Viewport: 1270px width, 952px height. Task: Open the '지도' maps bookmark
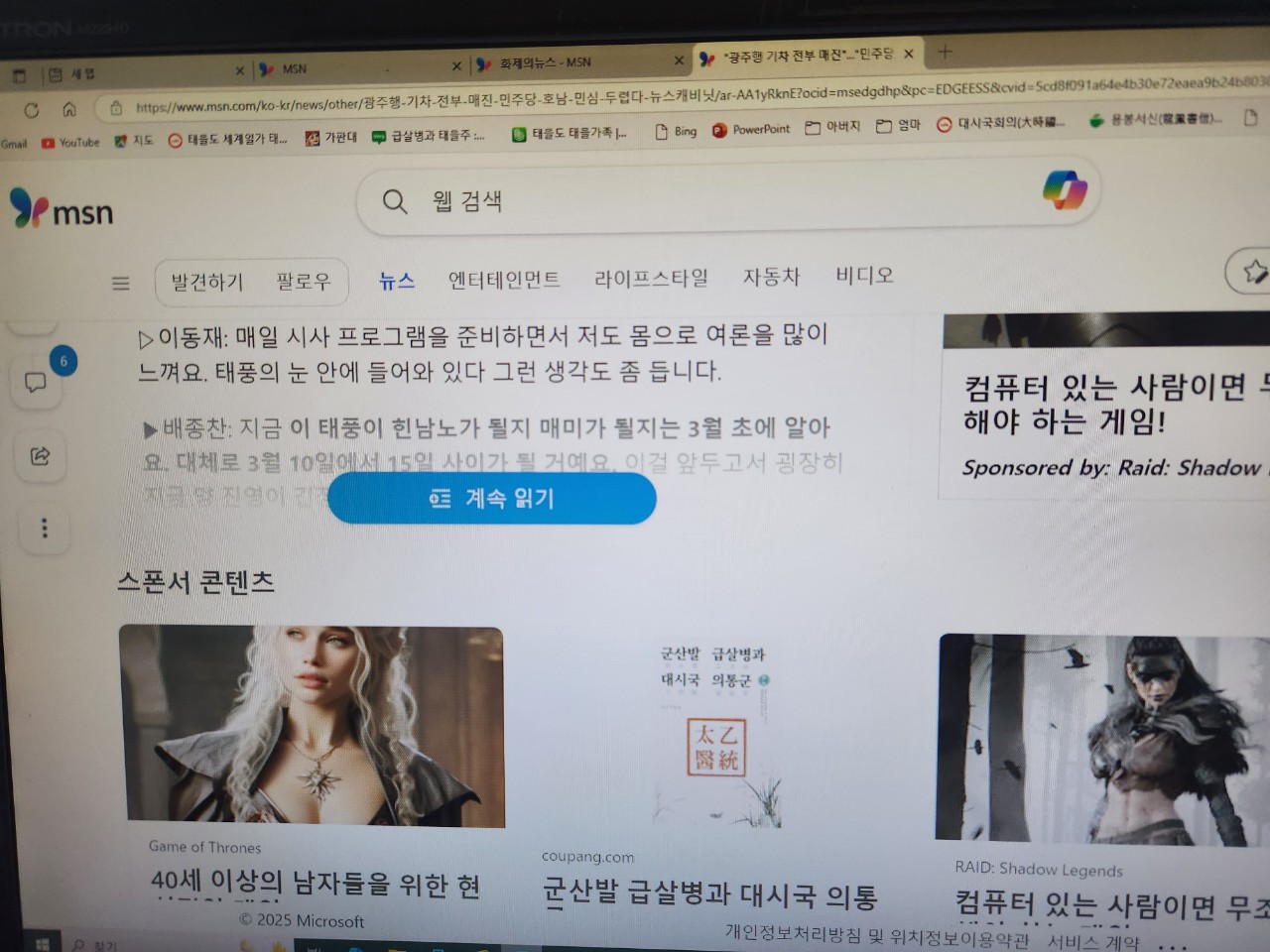point(134,141)
